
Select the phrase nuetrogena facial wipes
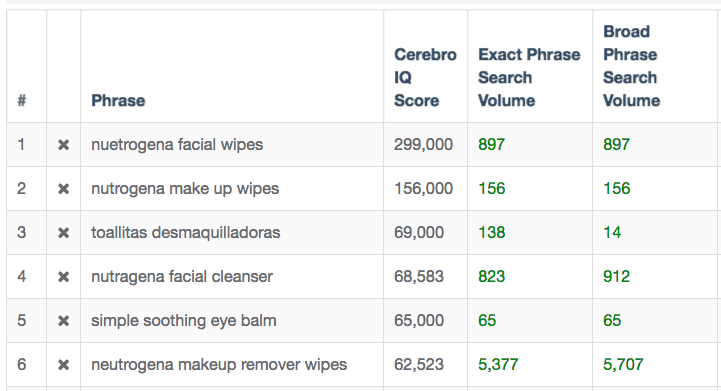click(177, 144)
